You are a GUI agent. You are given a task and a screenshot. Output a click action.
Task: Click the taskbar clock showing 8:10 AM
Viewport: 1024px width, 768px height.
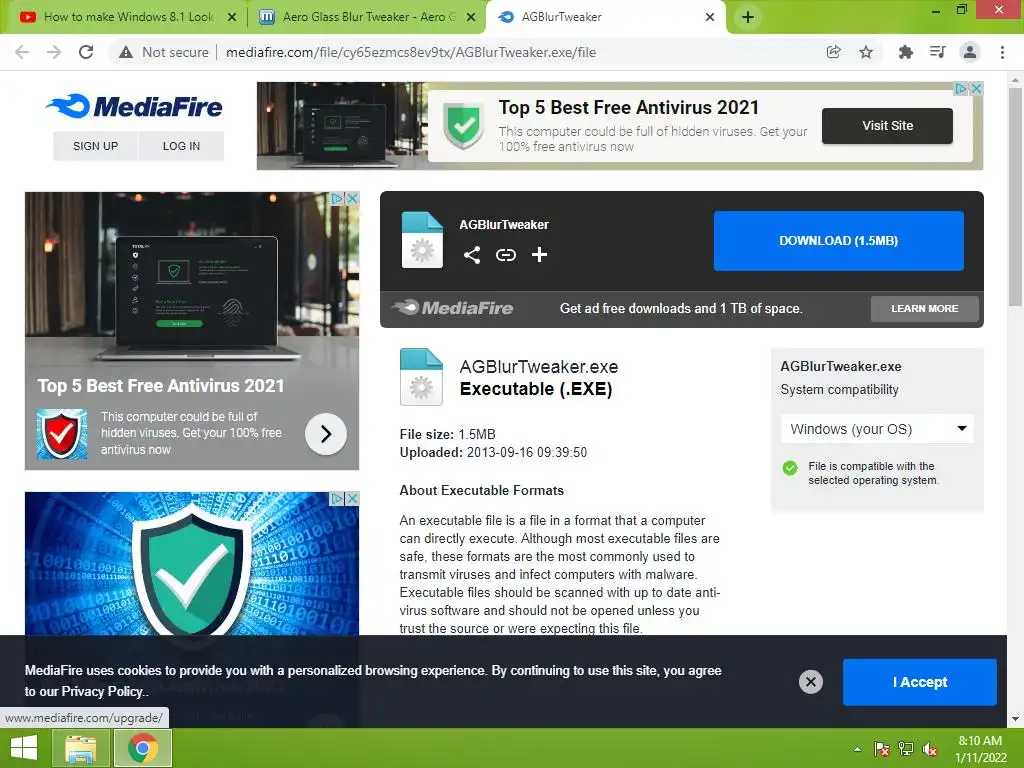[x=980, y=749]
